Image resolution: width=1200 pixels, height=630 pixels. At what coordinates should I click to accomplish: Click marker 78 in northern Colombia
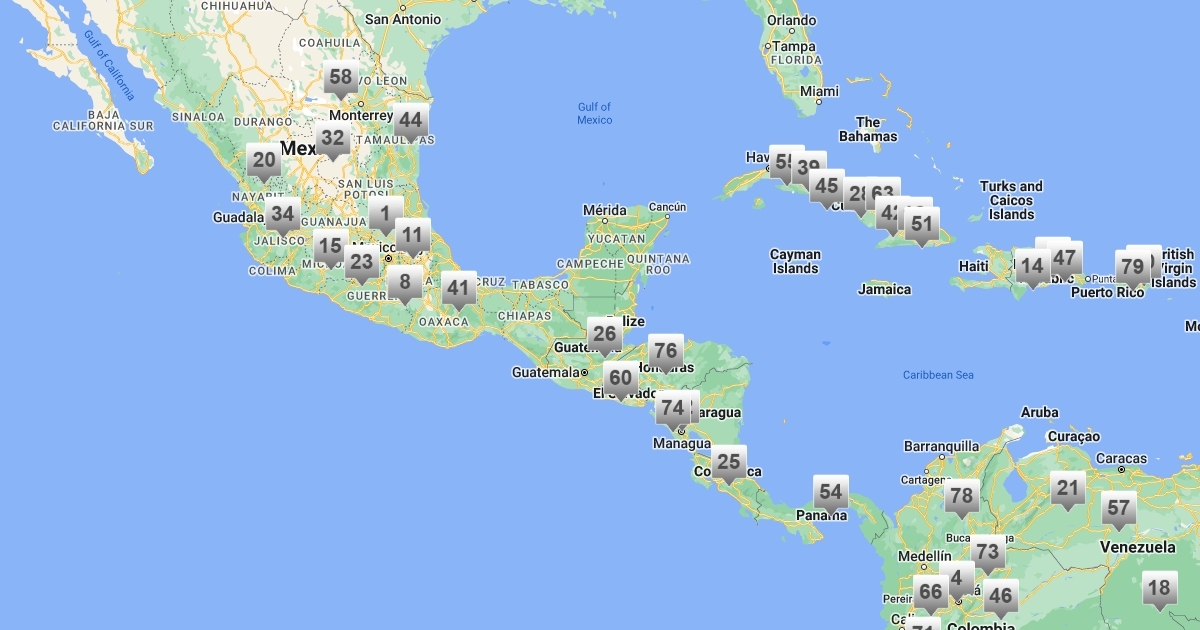(x=962, y=496)
